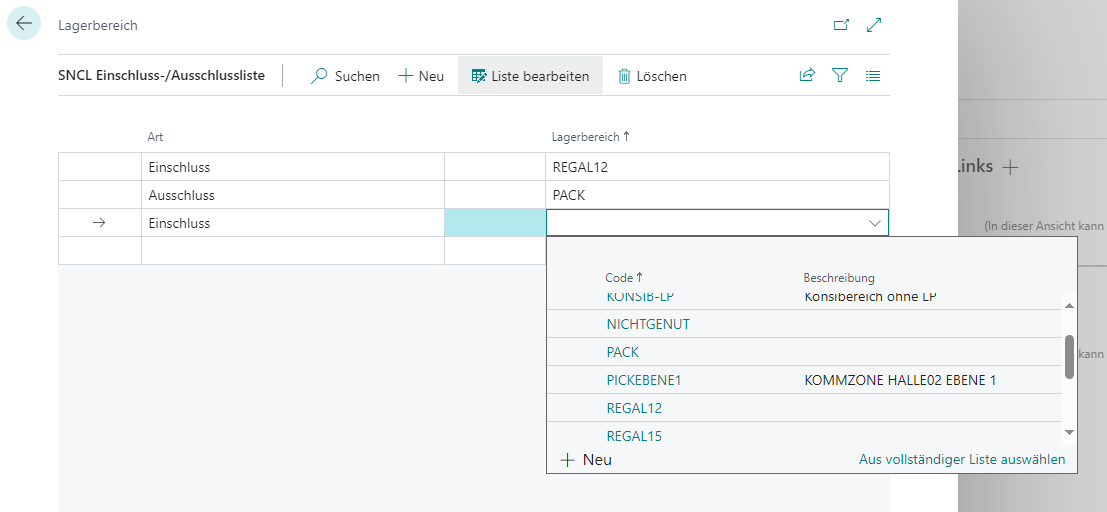Click the expand page diagonal arrows icon
This screenshot has width=1107, height=512.
pyautogui.click(x=874, y=25)
